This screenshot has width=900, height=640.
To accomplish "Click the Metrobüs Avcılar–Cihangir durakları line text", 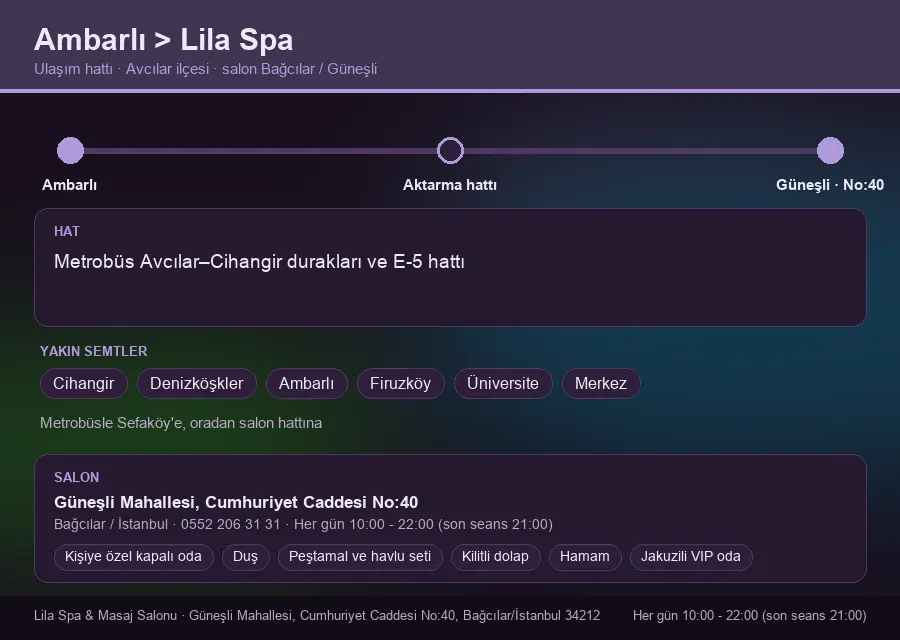I will 259,262.
